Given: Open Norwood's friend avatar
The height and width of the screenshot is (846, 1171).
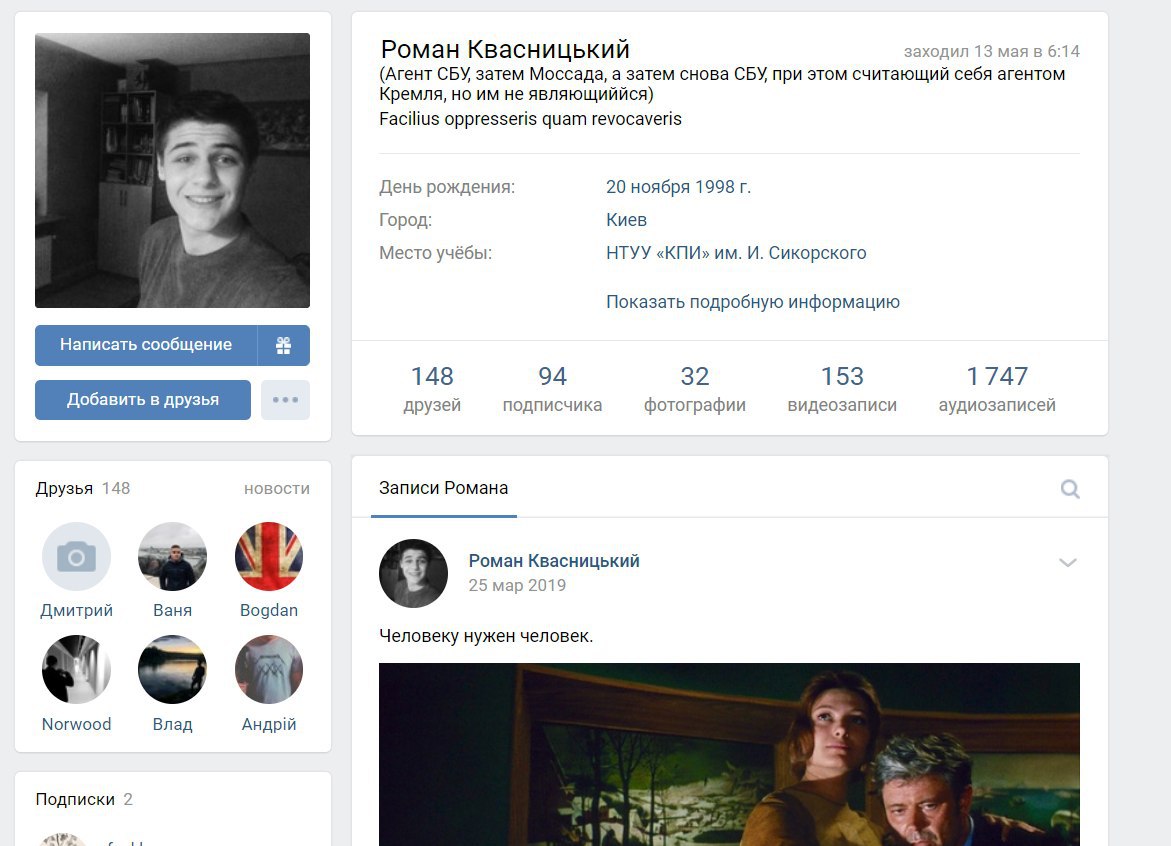Looking at the screenshot, I should (76, 669).
